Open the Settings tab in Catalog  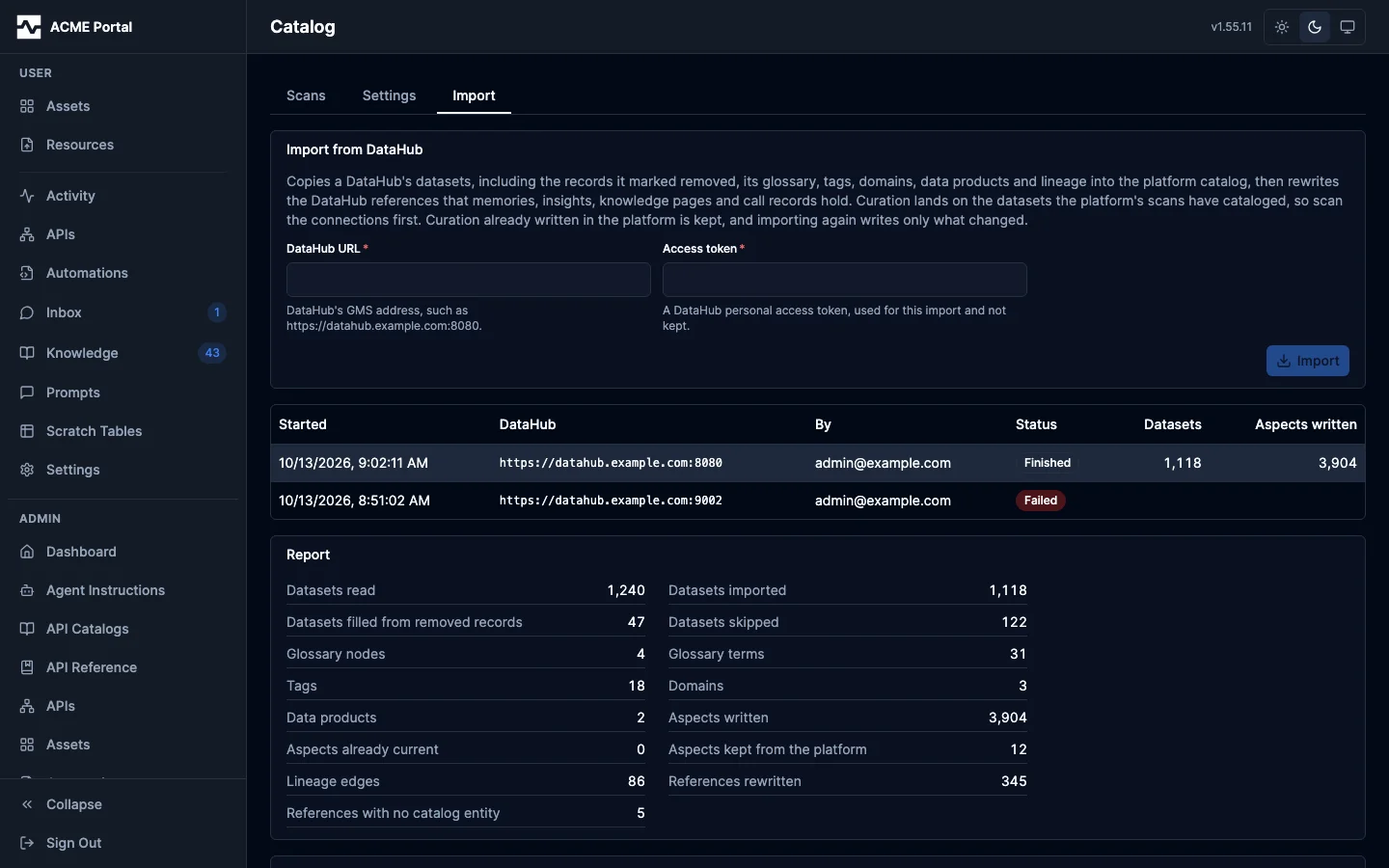point(389,95)
